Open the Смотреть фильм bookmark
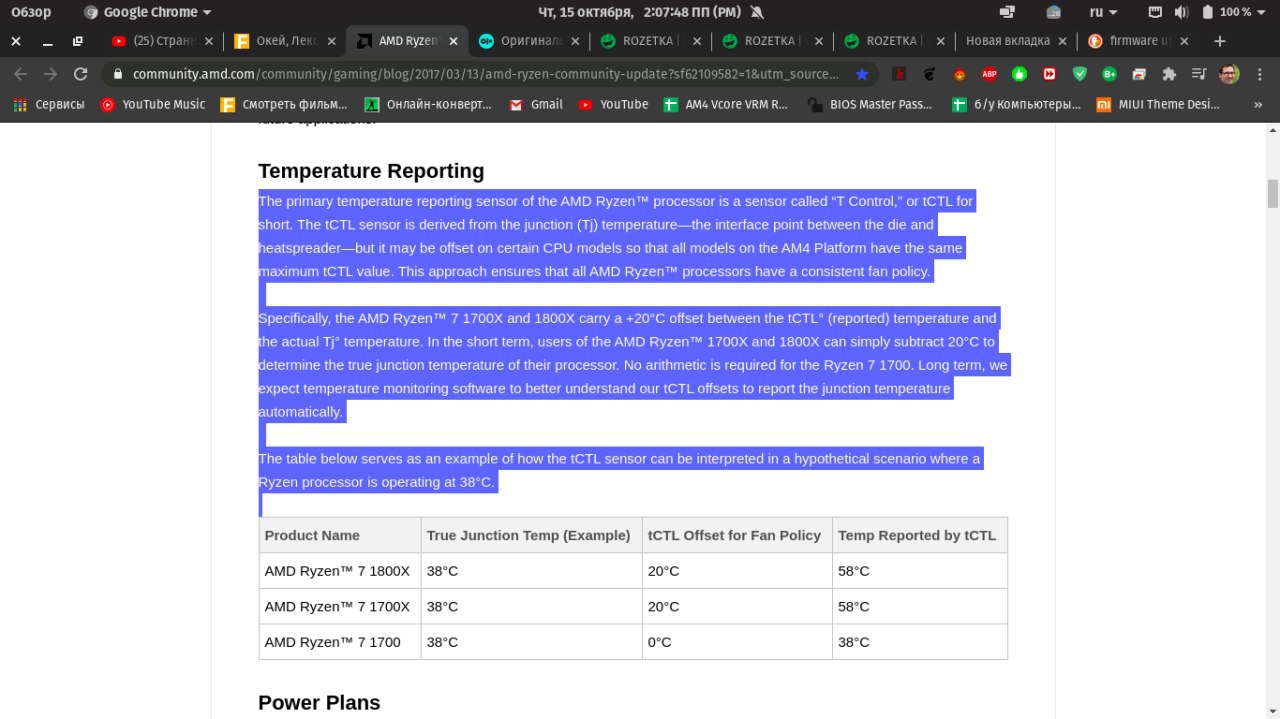This screenshot has height=719, width=1280. tap(284, 104)
